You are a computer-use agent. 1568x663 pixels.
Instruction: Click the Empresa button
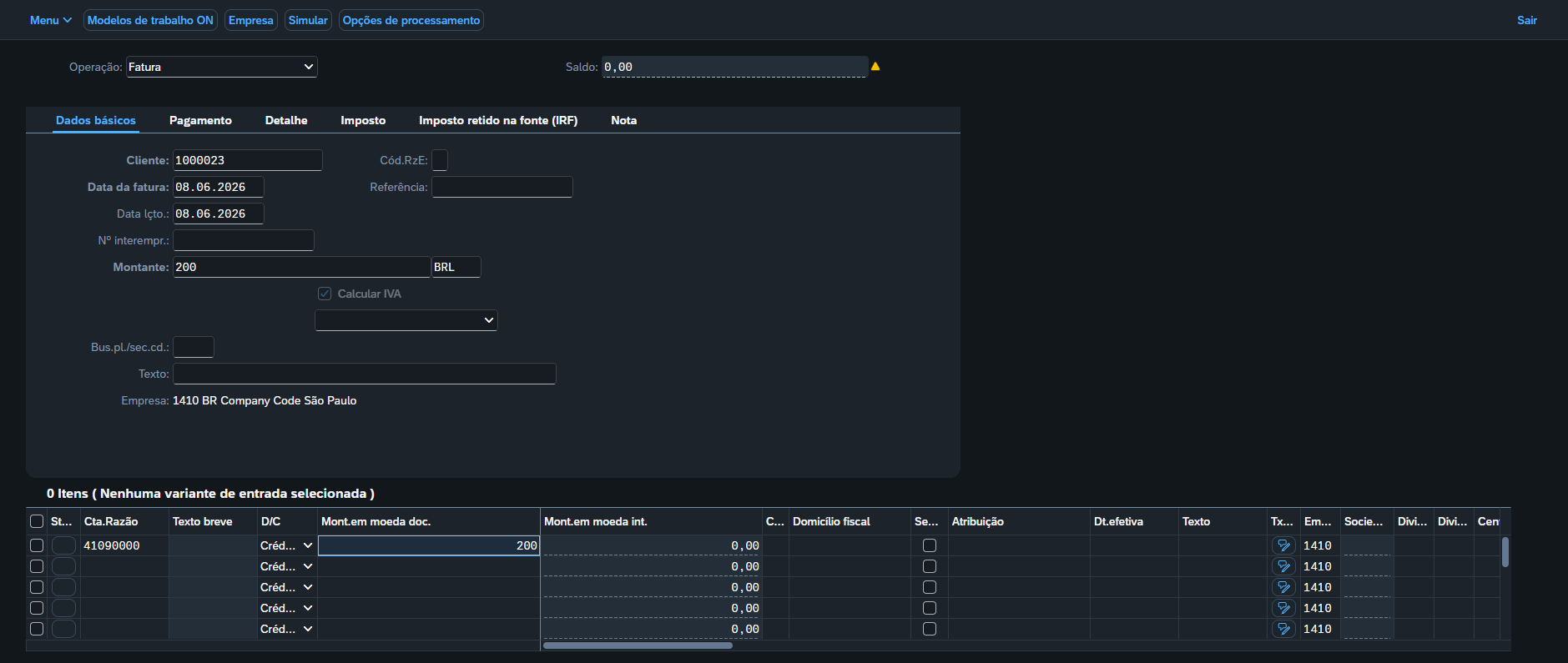251,20
